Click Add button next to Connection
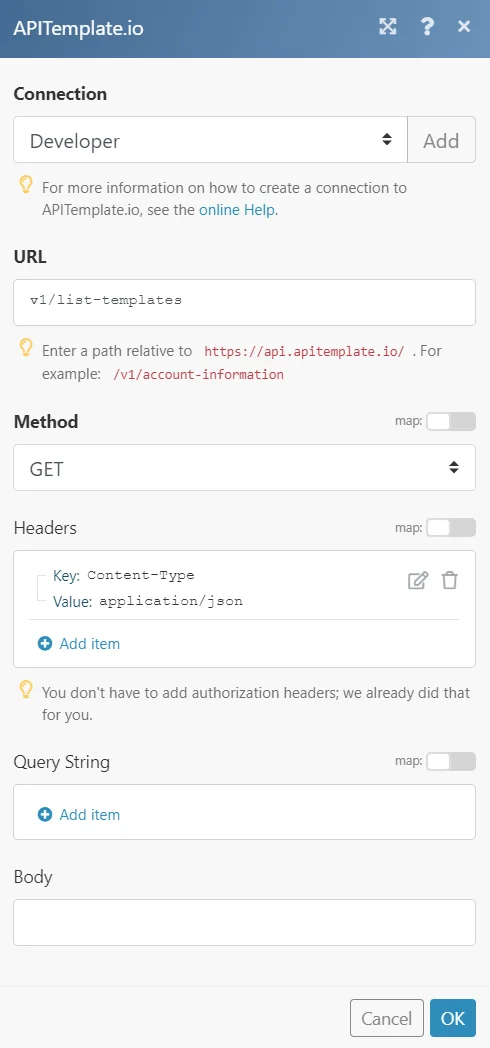Screen dimensions: 490x1048 click(x=442, y=140)
